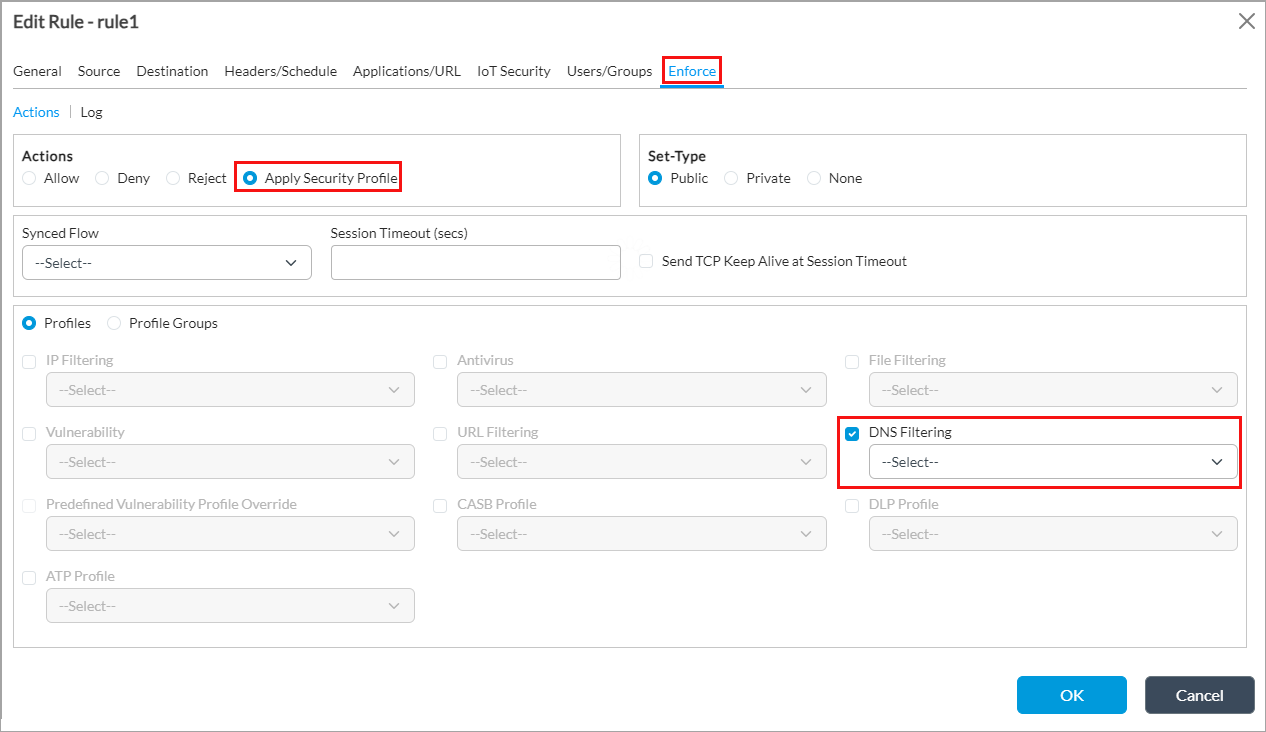Viewport: 1266px width, 732px height.
Task: Enable Send TCP Keep Alive checkbox
Action: click(646, 261)
